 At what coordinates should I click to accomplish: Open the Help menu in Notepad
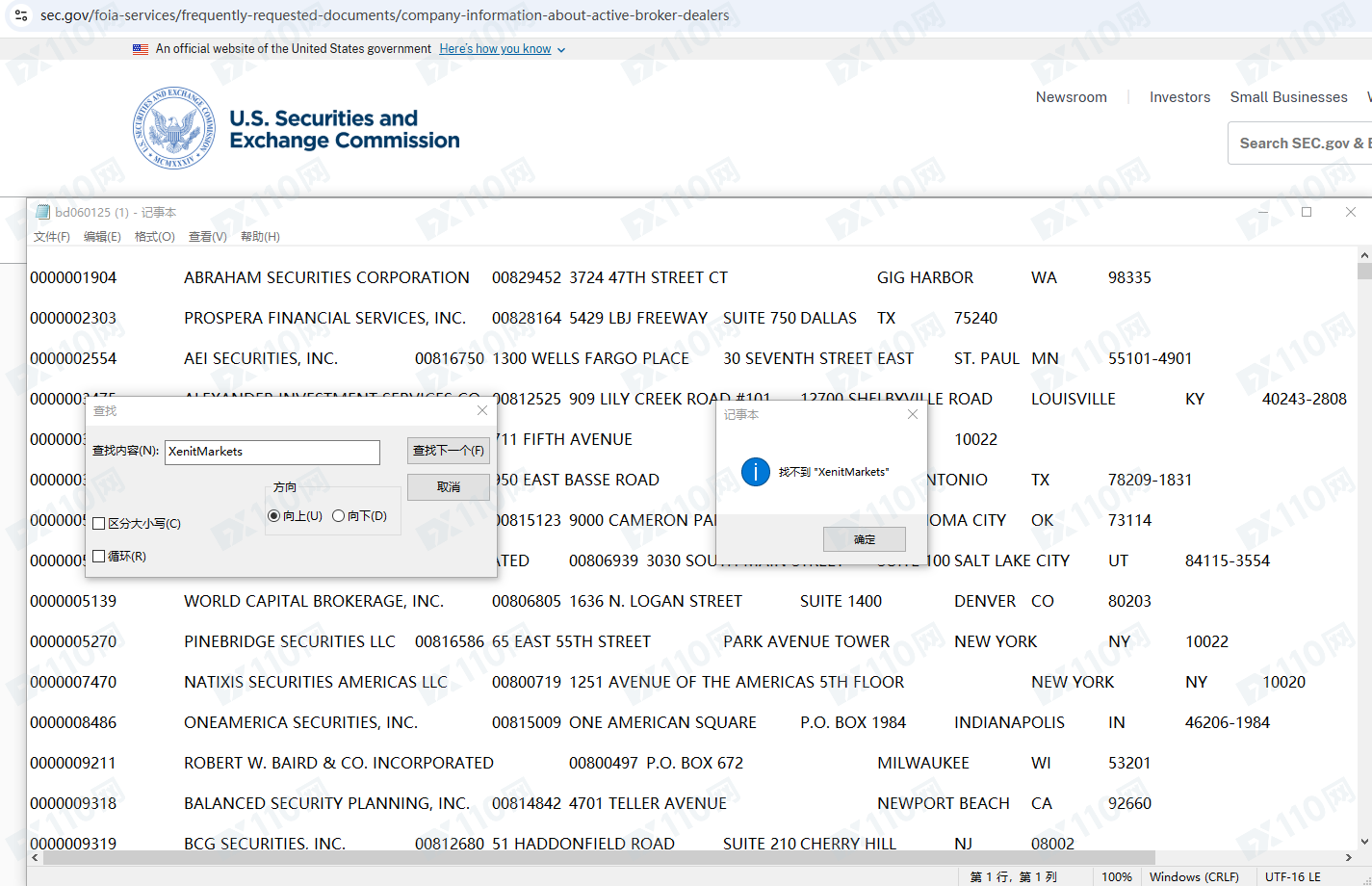pos(260,237)
